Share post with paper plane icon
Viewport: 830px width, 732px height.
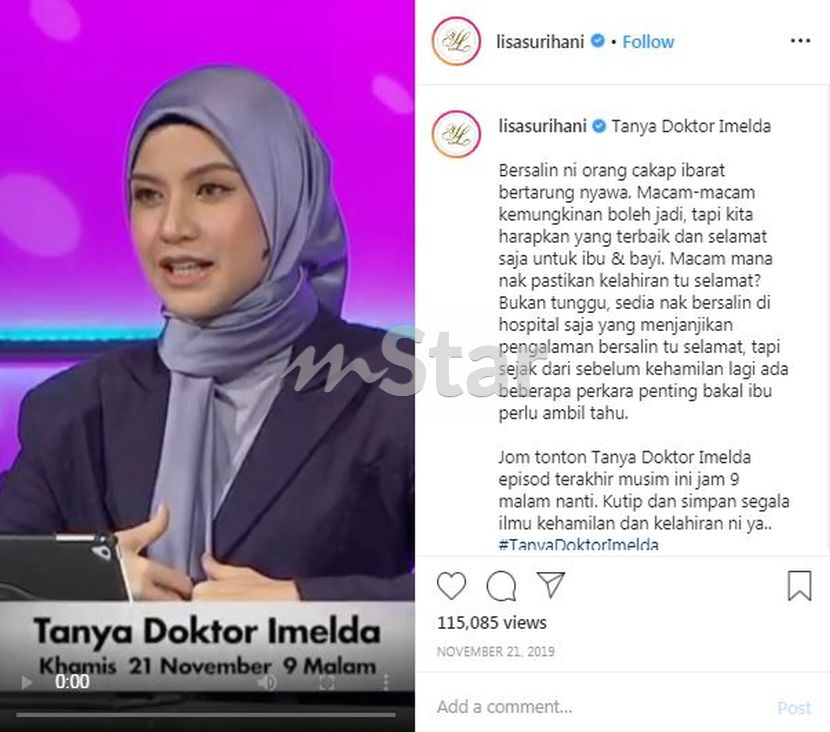pos(551,584)
